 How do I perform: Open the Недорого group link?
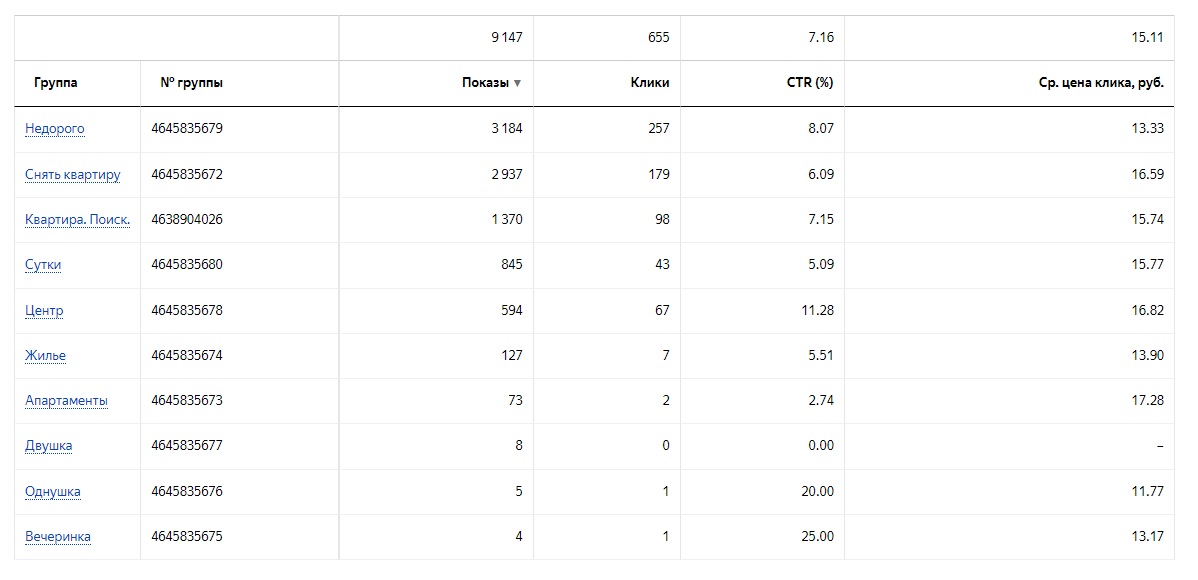click(55, 129)
